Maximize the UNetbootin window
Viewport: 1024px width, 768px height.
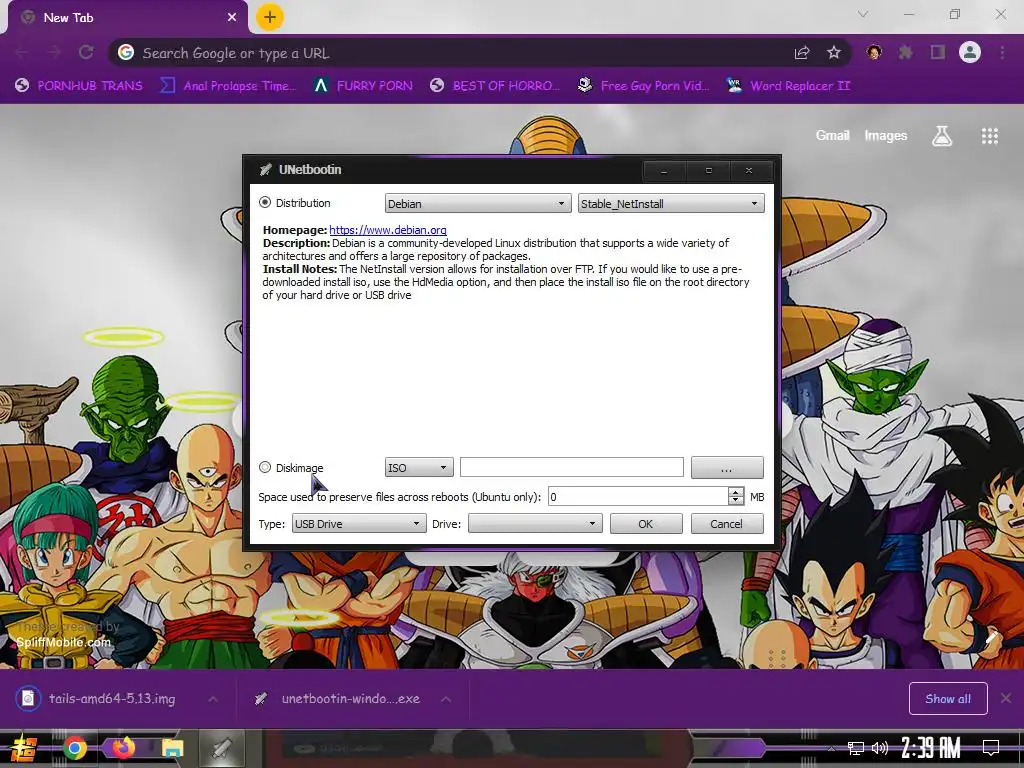[x=709, y=170]
